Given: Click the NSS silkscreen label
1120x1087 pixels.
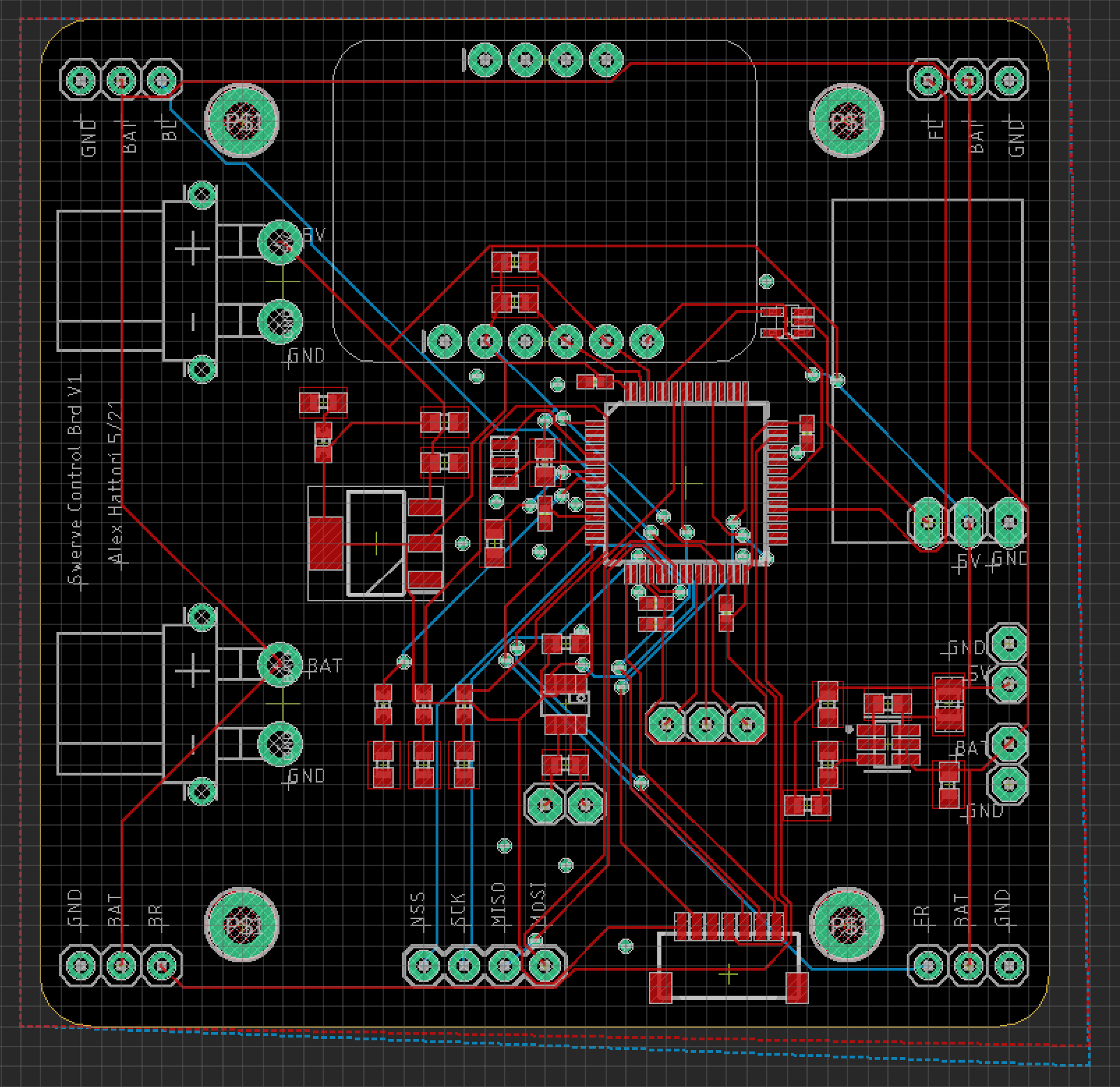Looking at the screenshot, I should pyautogui.click(x=417, y=910).
